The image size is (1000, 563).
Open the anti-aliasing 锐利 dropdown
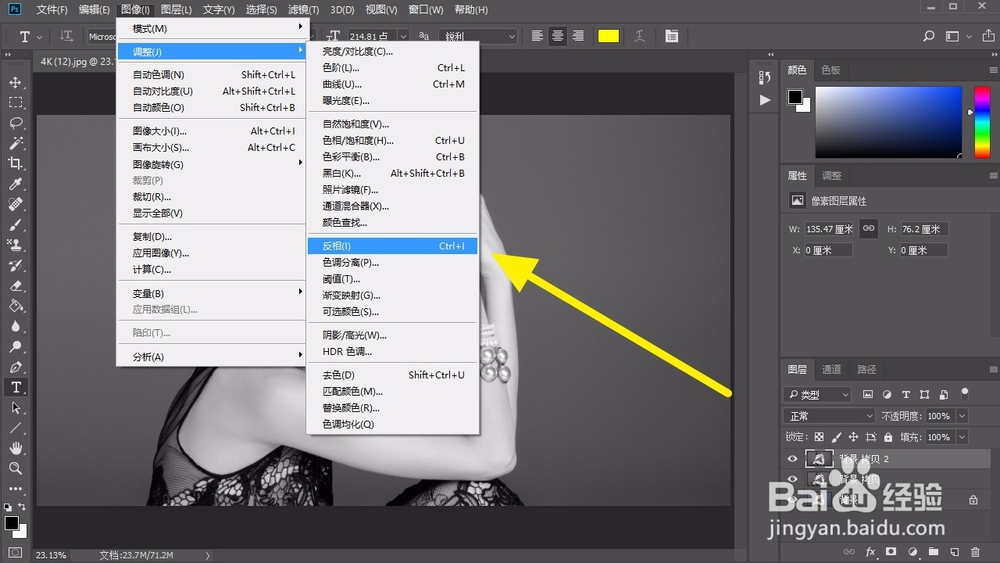pos(478,36)
